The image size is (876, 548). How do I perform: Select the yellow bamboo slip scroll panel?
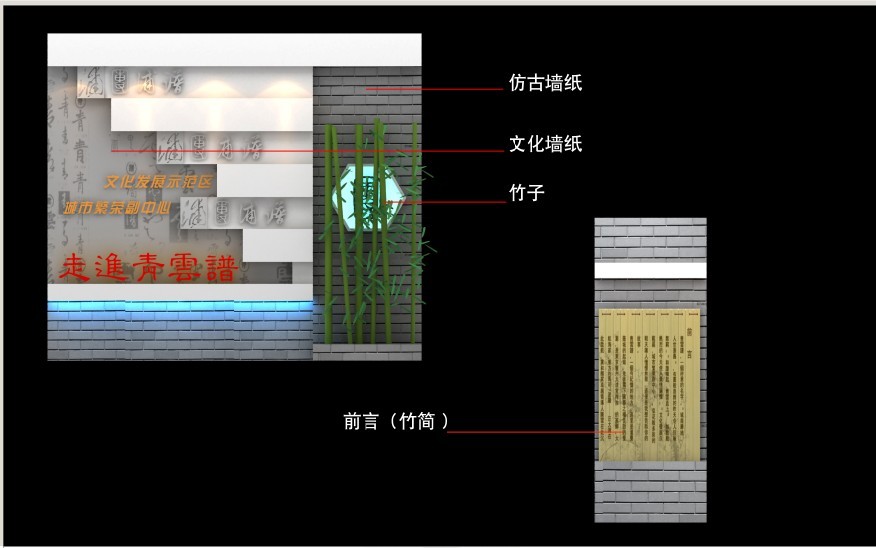tap(649, 385)
